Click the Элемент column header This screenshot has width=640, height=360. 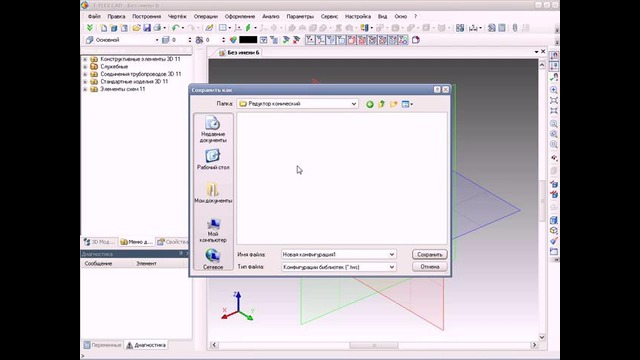point(146,264)
